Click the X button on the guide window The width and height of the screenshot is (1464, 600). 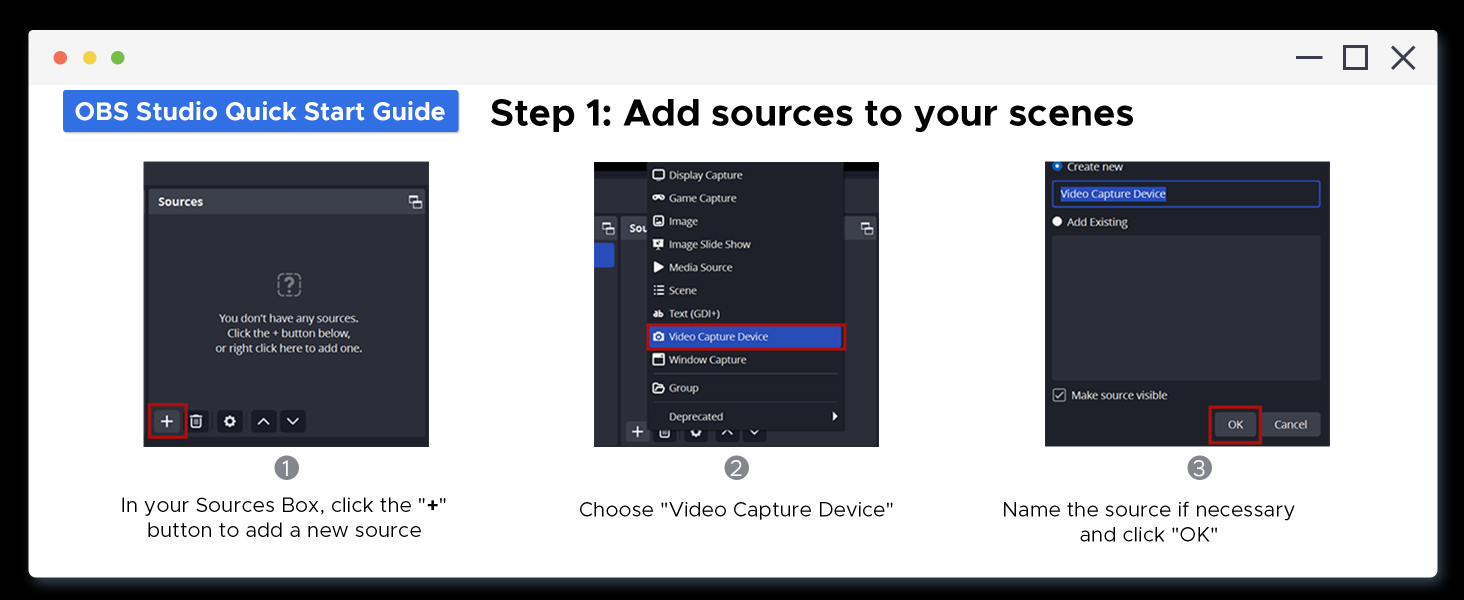(x=1403, y=58)
